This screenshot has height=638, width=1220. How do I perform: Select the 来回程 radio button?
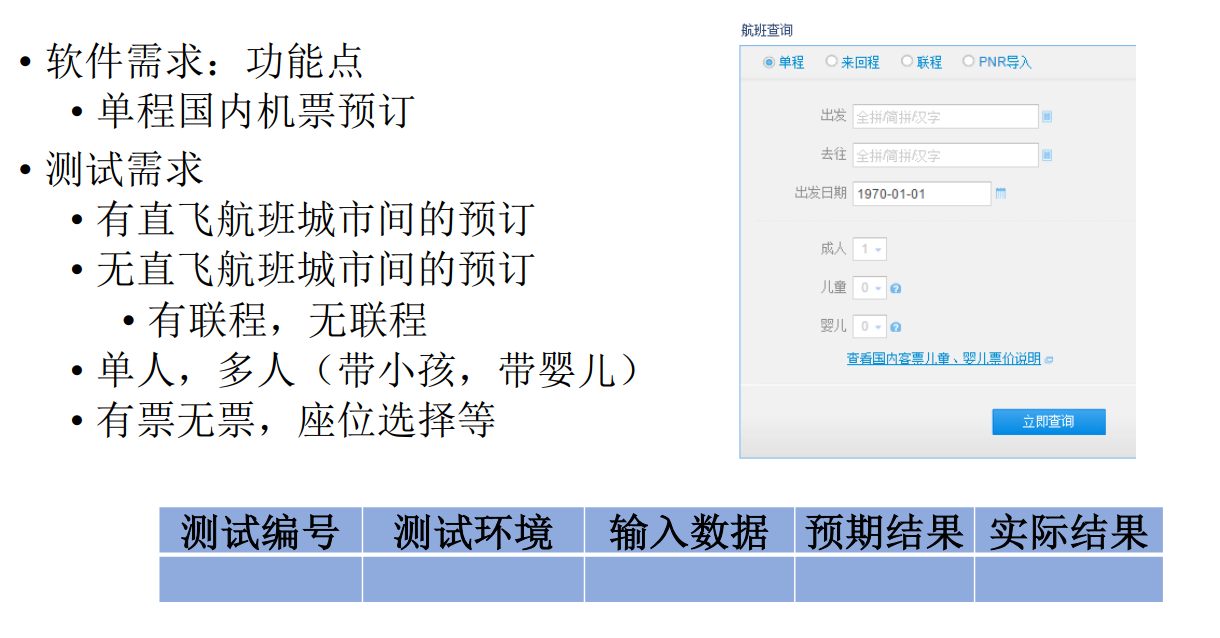coord(831,62)
